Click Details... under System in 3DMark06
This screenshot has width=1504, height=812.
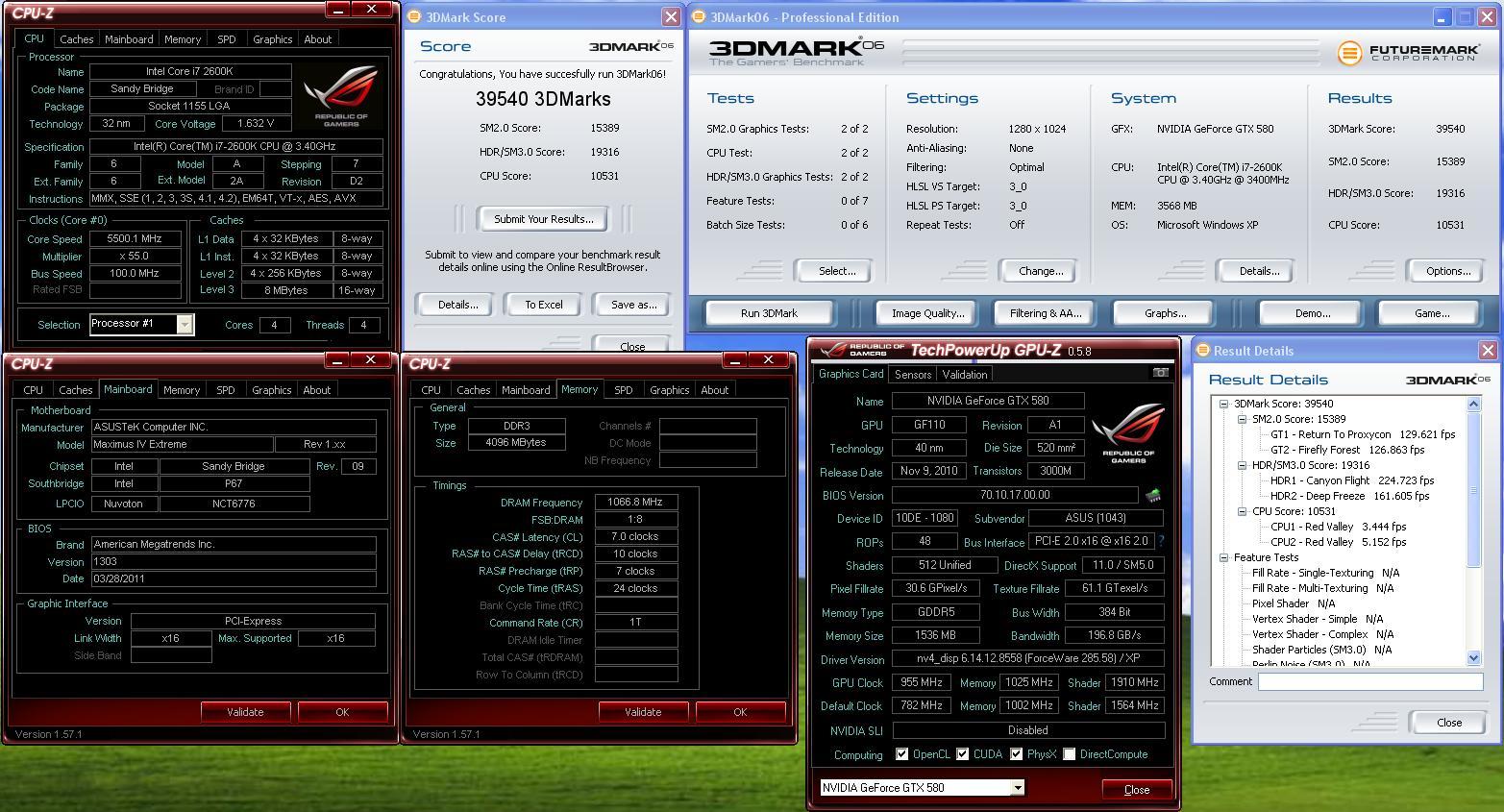click(x=1259, y=271)
